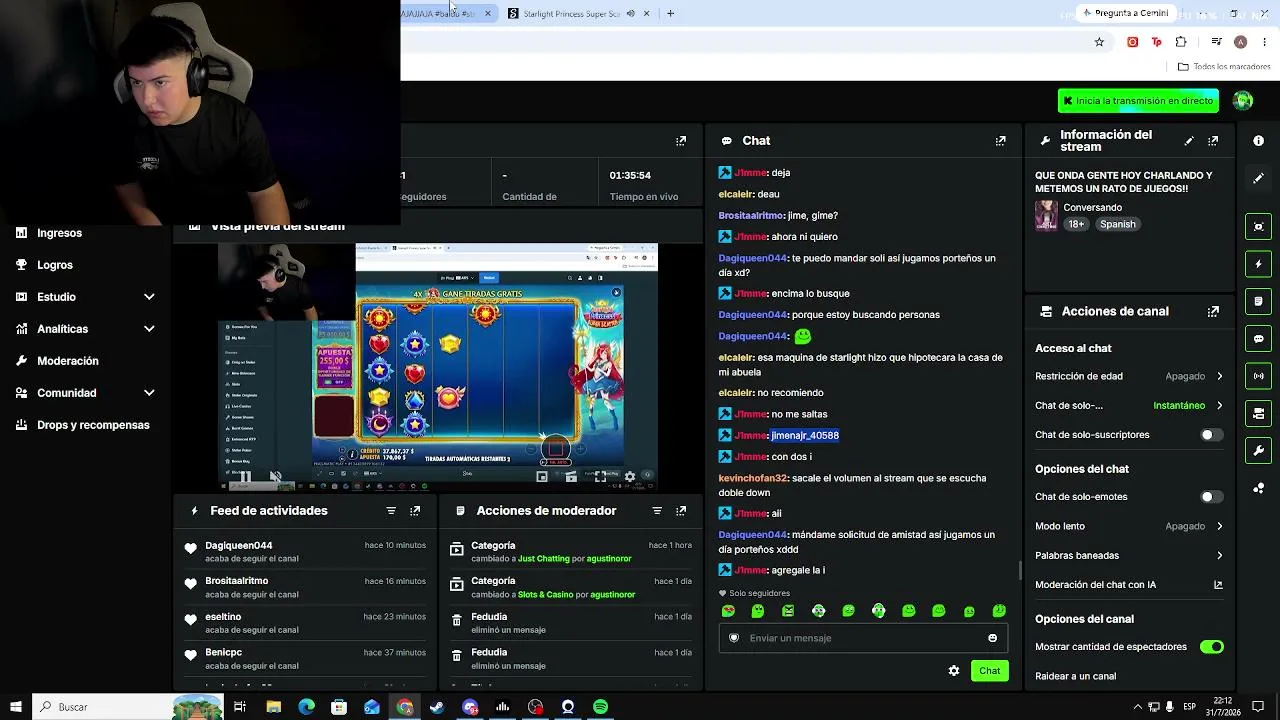This screenshot has height=720, width=1280.
Task: Open Steam from the taskbar
Action: click(437, 707)
